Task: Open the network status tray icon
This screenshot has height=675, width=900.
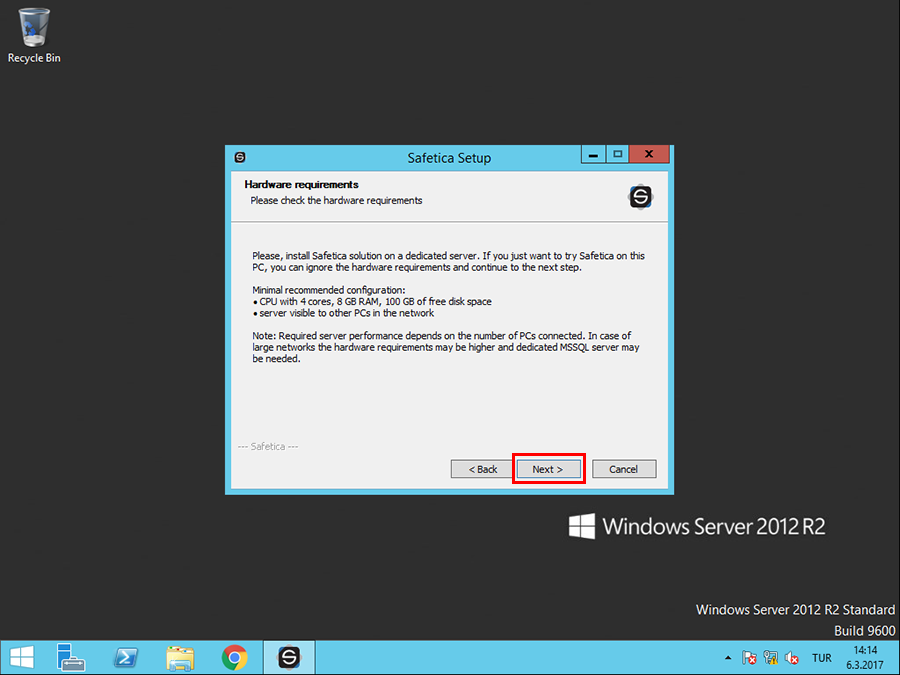Action: [771, 658]
